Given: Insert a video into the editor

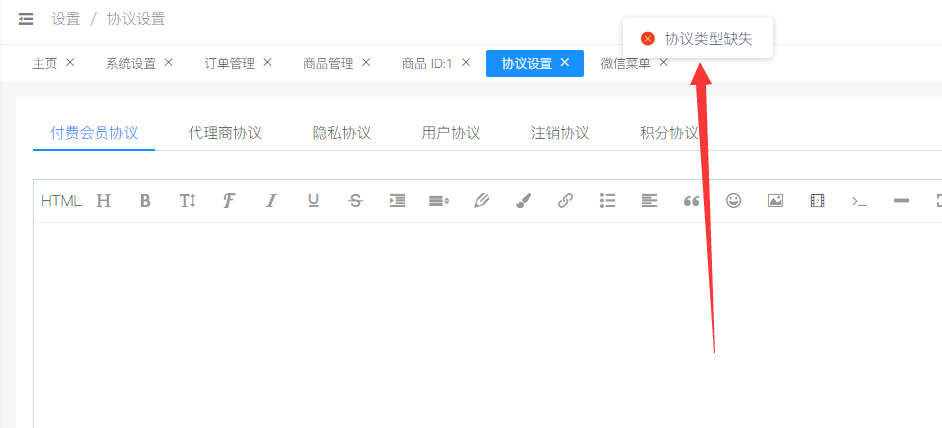Looking at the screenshot, I should pos(817,201).
